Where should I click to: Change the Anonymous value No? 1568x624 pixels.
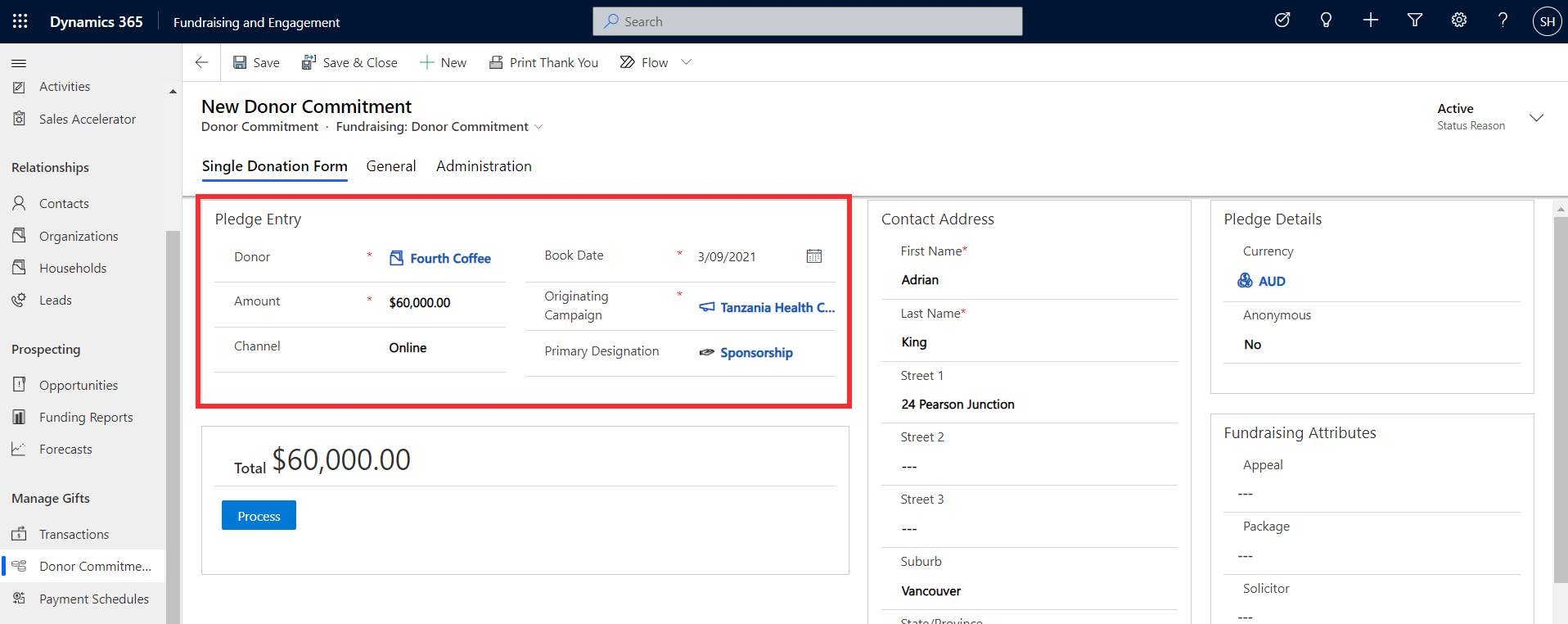tap(1252, 345)
